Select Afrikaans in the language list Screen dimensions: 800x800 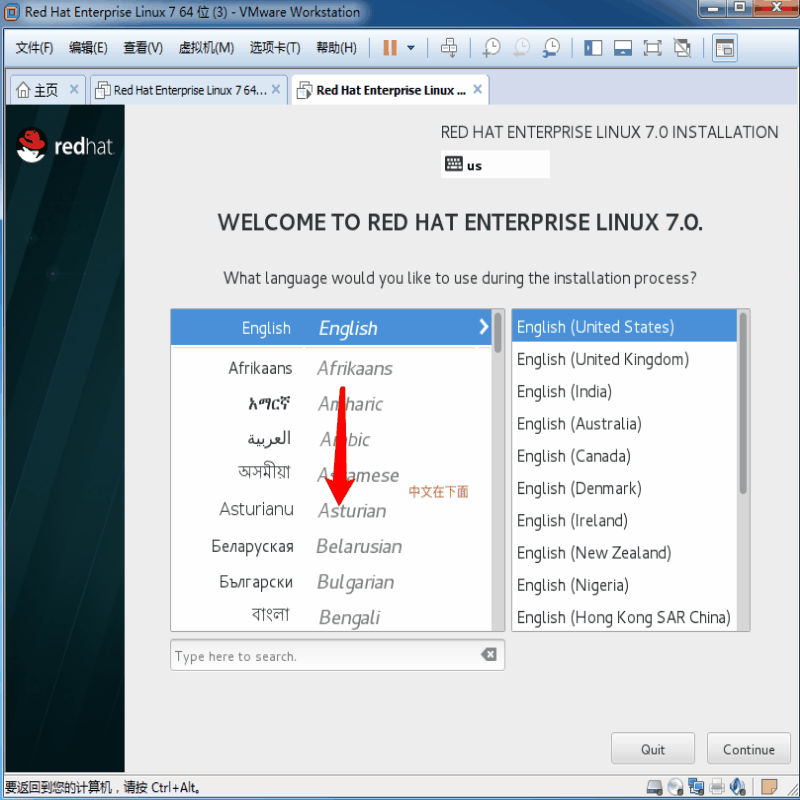pyautogui.click(x=331, y=368)
